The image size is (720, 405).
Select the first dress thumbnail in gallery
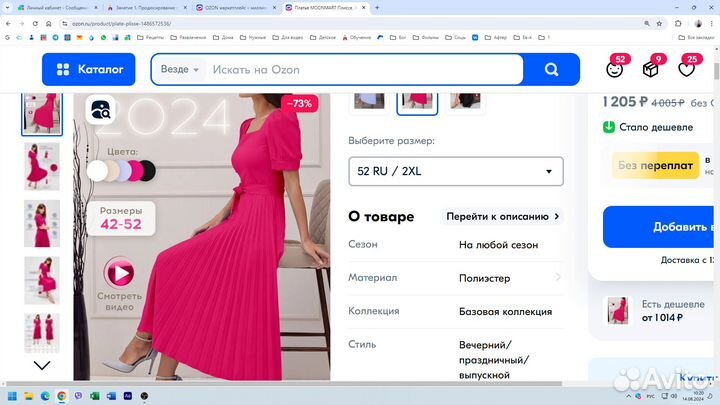click(42, 114)
